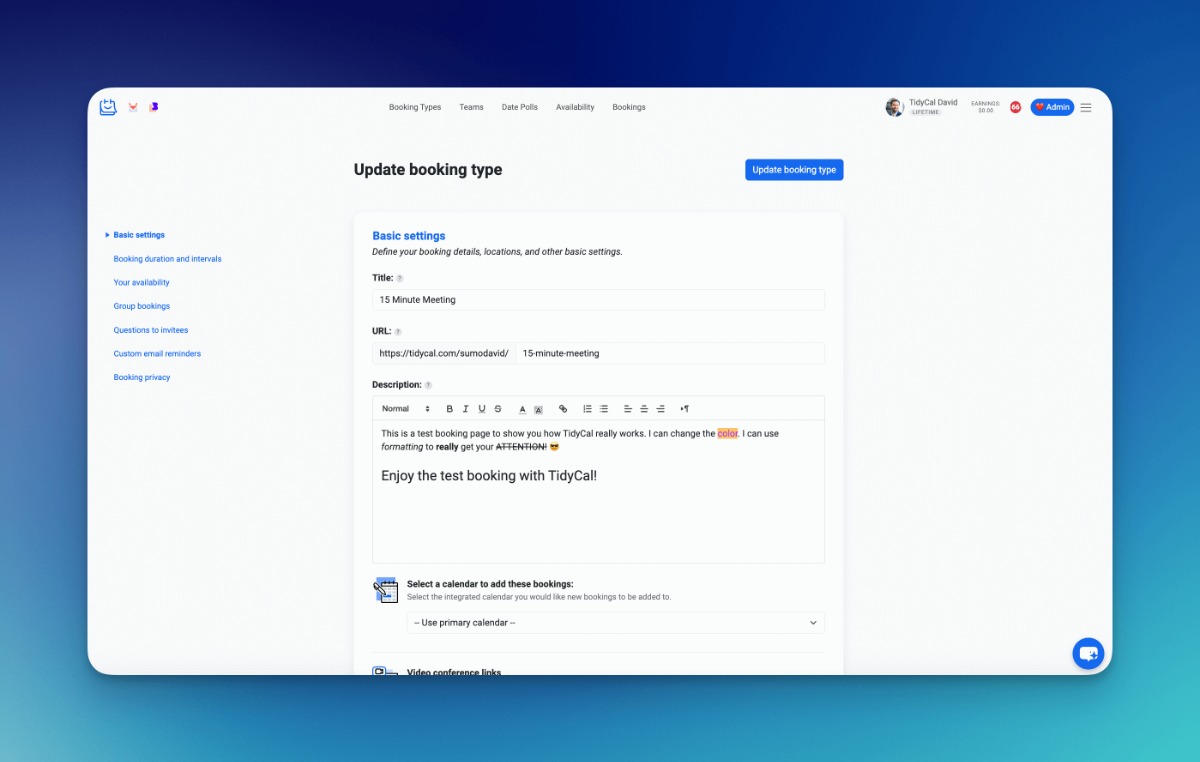1200x762 pixels.
Task: Click the Update booking type button
Action: pos(794,170)
